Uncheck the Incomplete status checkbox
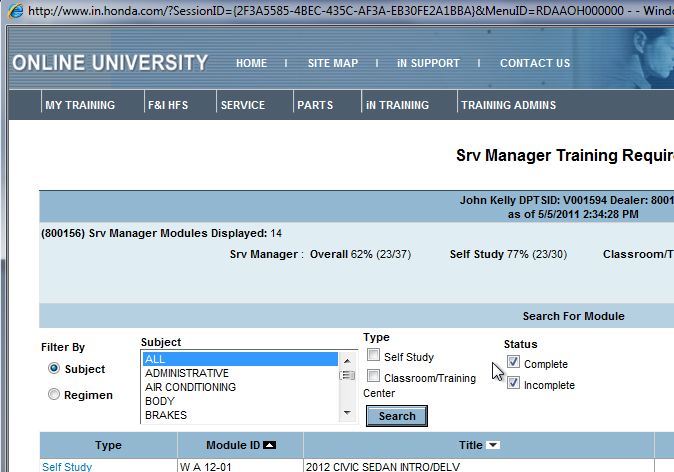The width and height of the screenshot is (674, 472). [513, 384]
